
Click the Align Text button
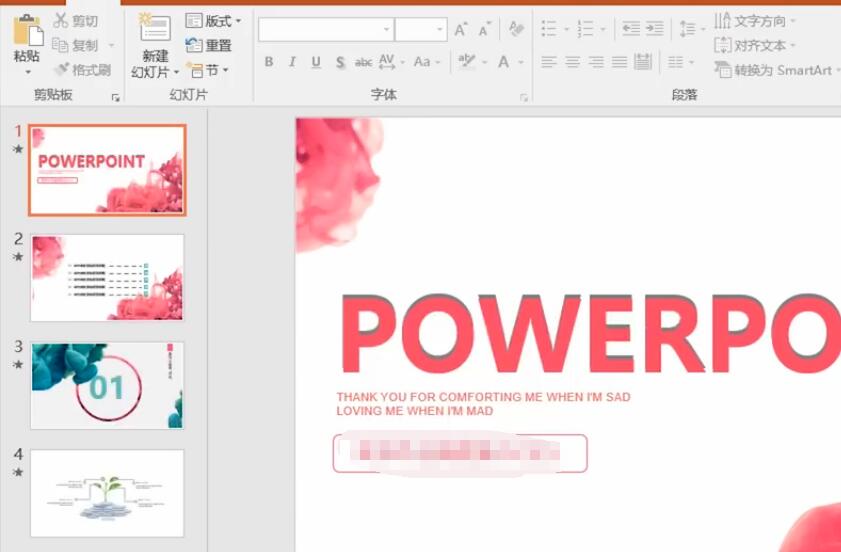click(755, 45)
